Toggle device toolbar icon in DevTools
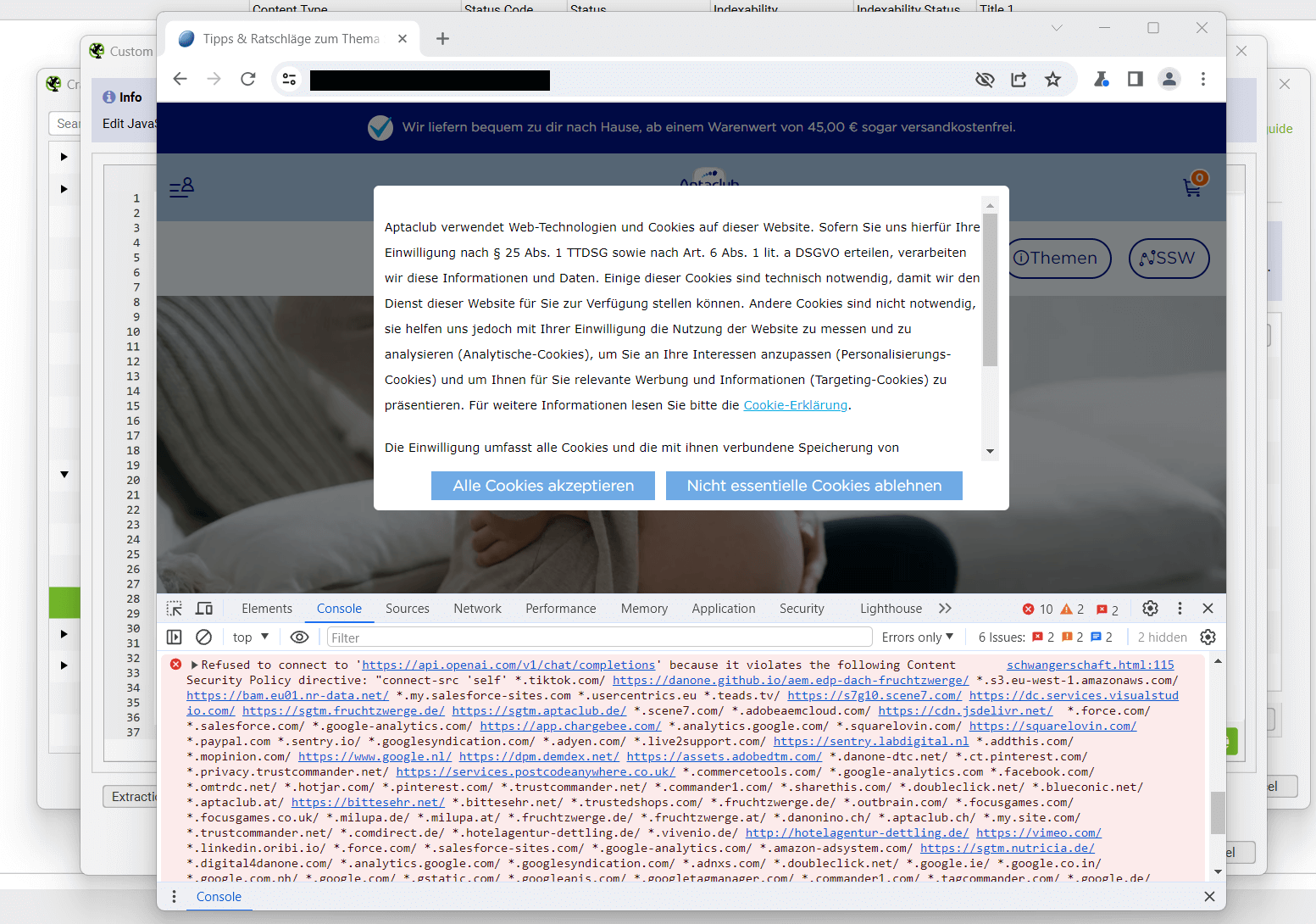 coord(204,609)
